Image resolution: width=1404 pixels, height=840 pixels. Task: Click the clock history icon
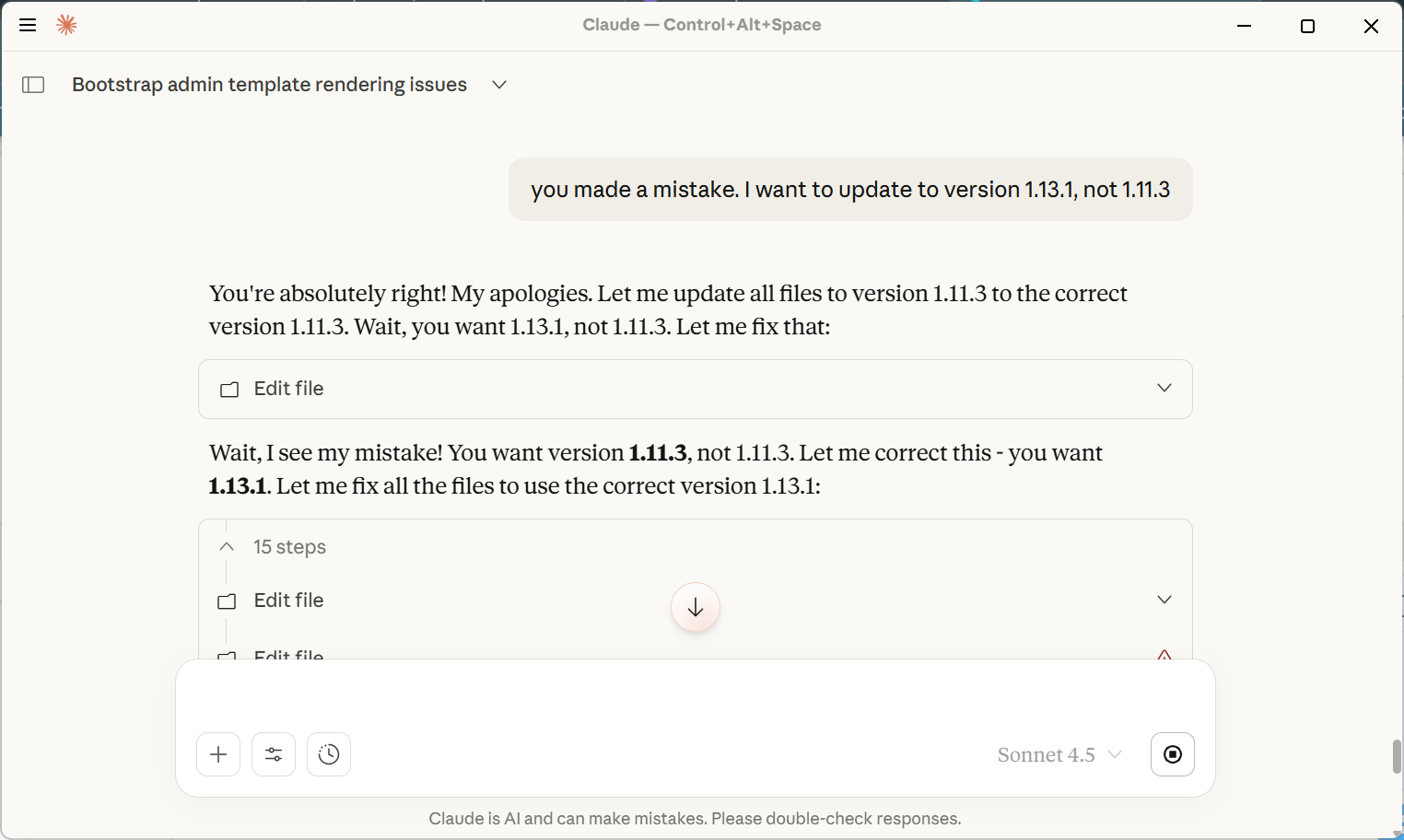[329, 754]
